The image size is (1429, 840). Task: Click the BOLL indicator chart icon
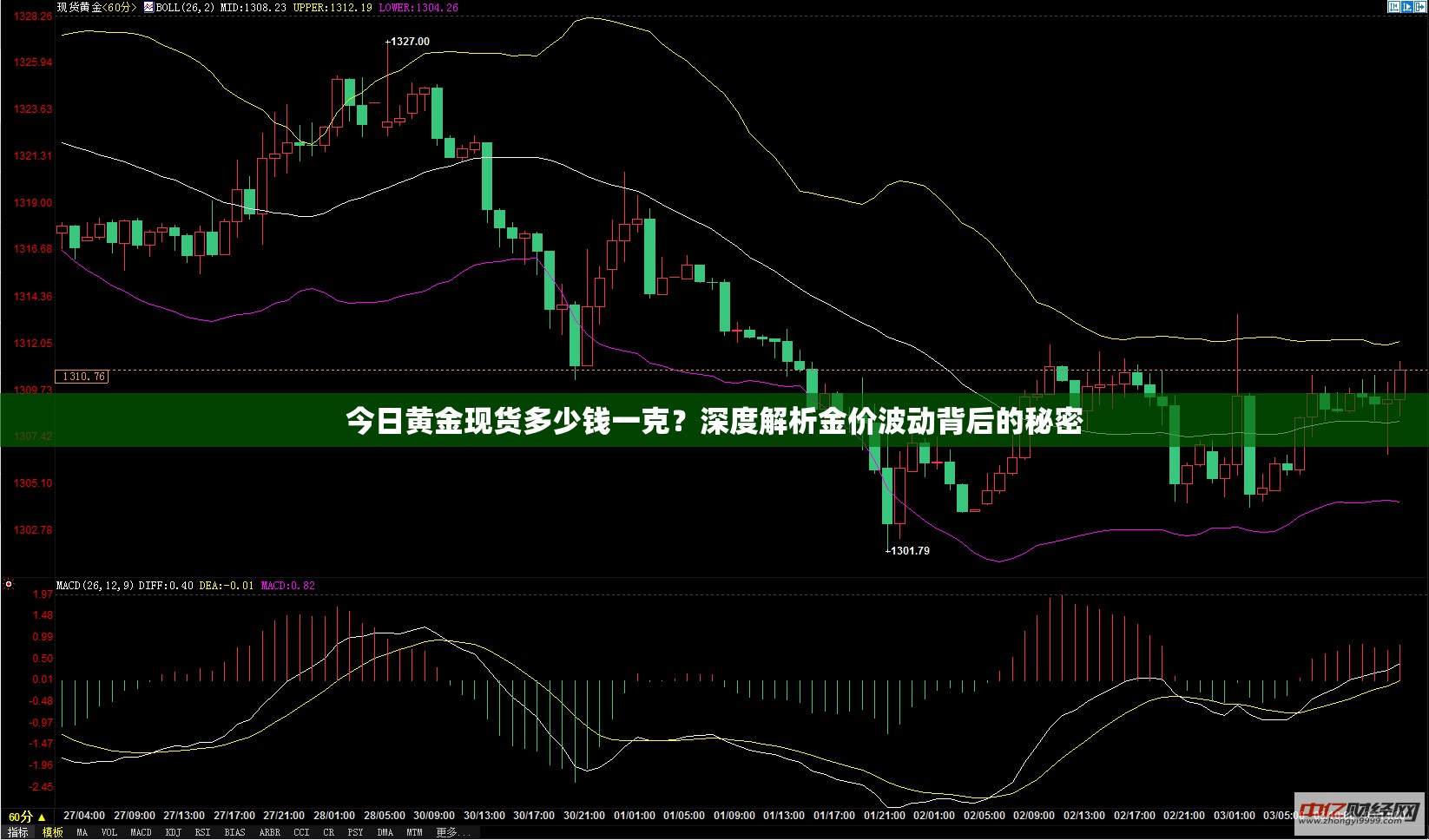(148, 7)
